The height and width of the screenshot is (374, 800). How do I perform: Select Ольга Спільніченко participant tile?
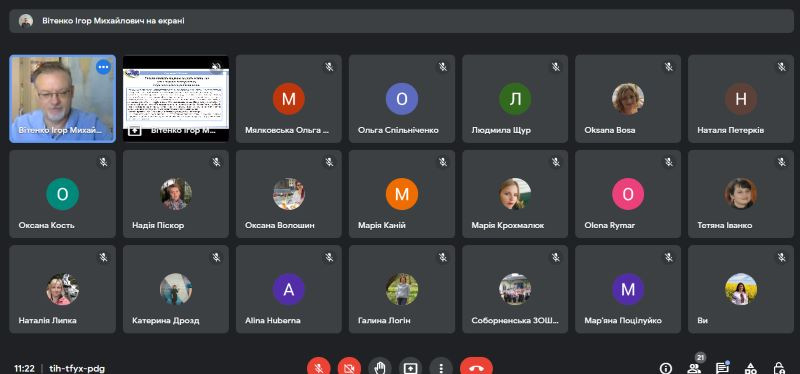point(402,98)
